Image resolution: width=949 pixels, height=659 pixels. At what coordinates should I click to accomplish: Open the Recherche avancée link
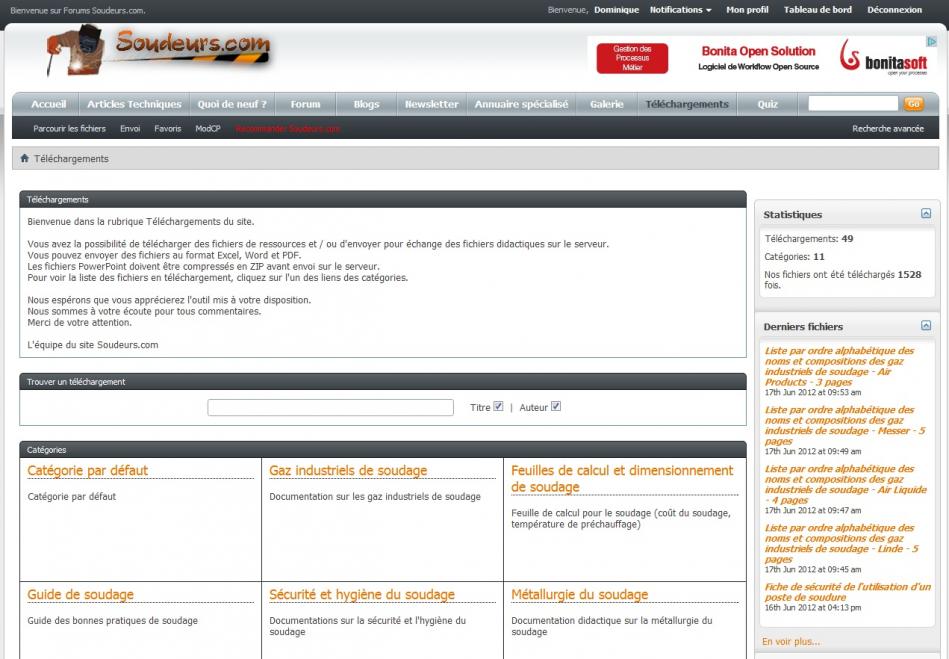click(x=887, y=129)
